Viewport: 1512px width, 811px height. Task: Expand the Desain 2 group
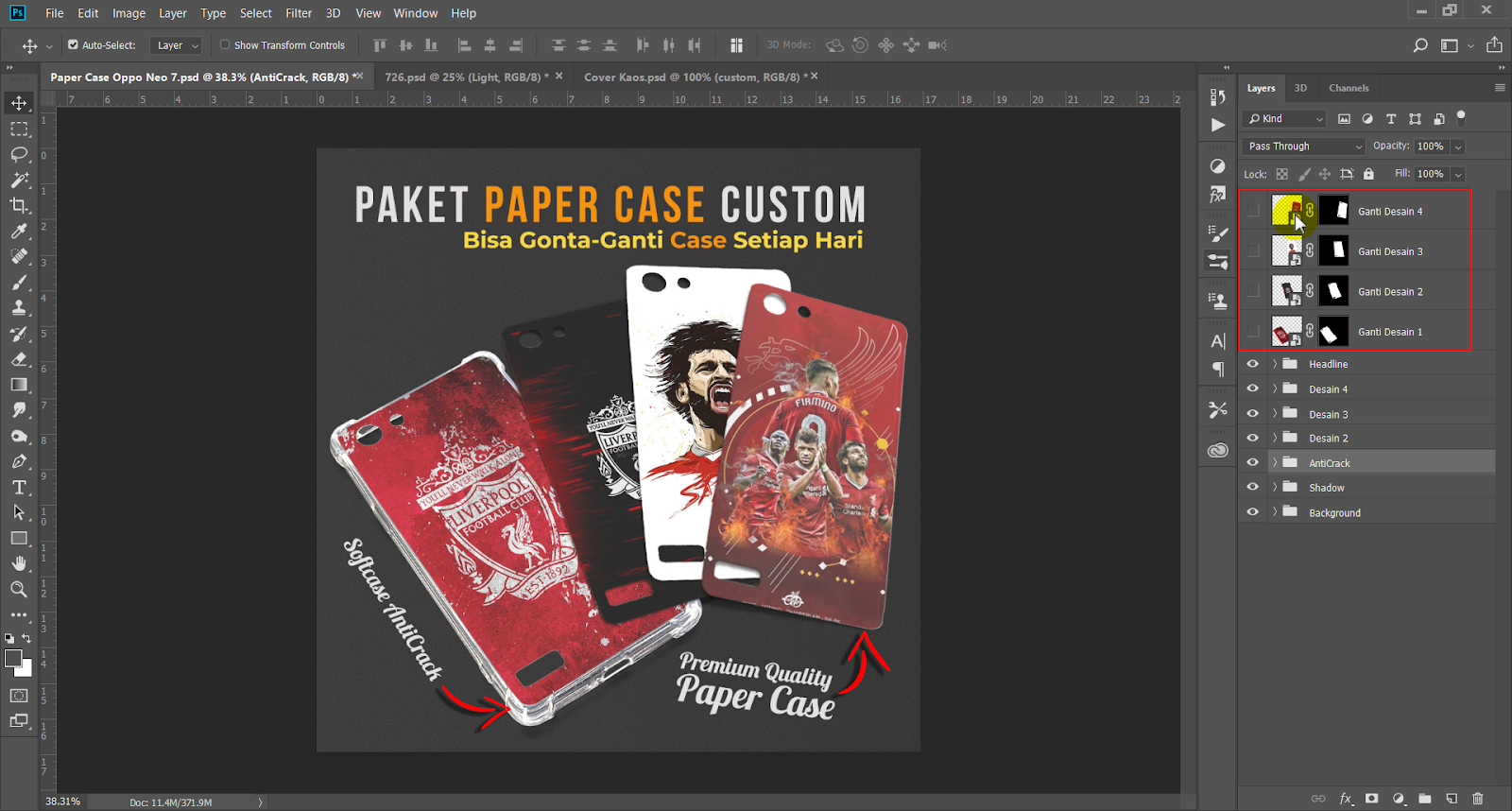pyautogui.click(x=1275, y=438)
